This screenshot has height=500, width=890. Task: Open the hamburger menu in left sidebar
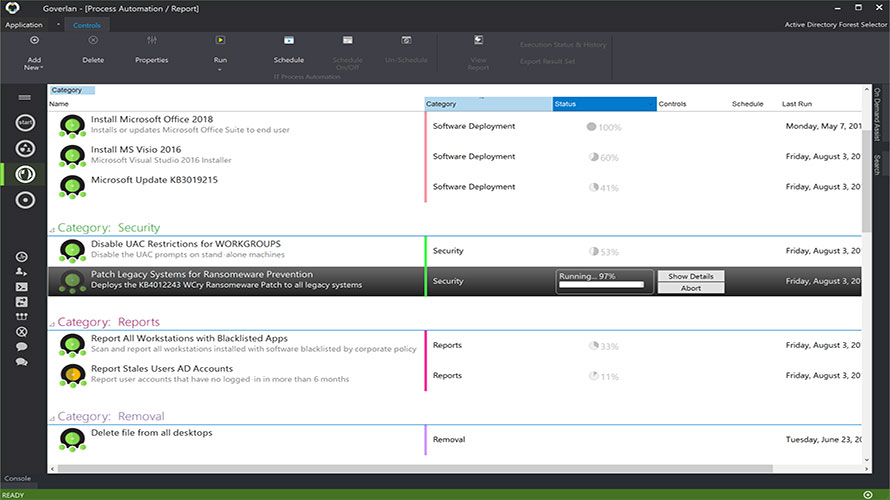click(x=25, y=97)
